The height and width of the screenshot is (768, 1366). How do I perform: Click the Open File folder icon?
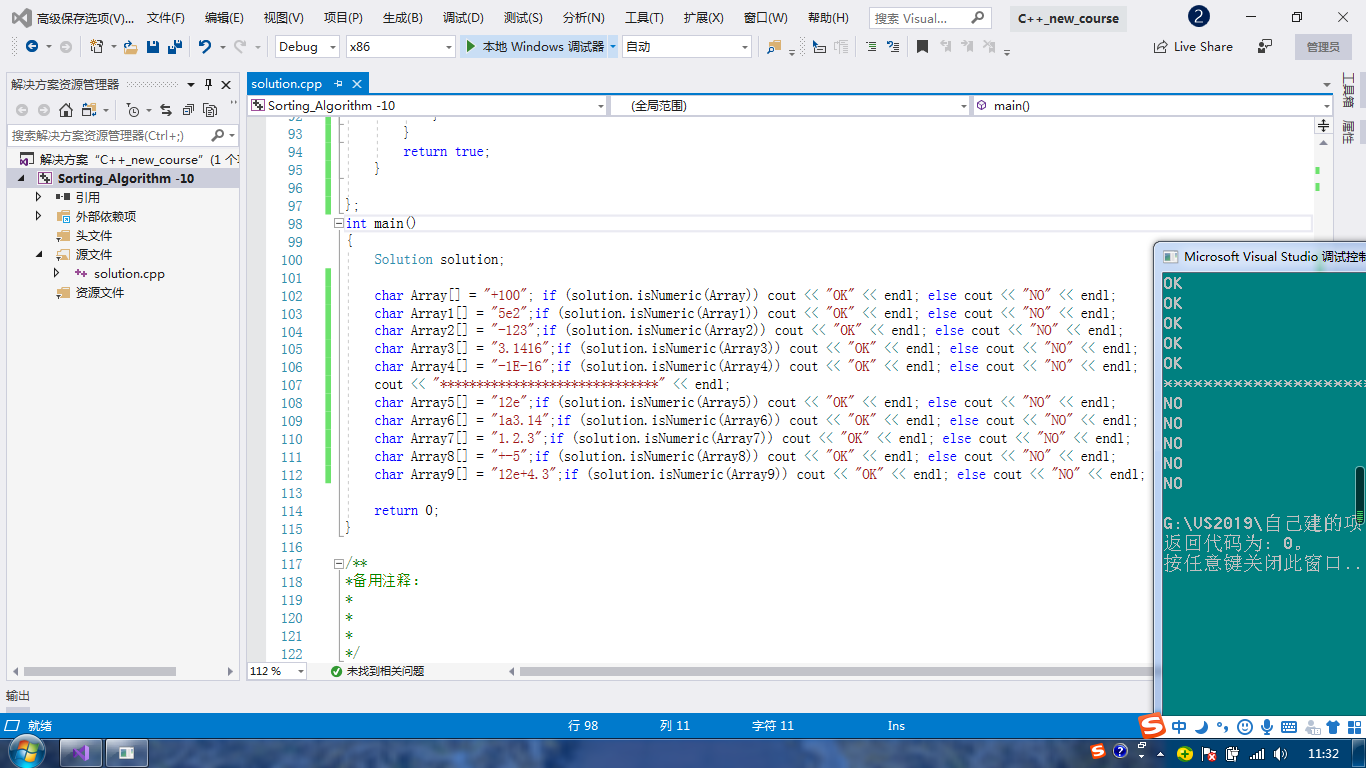[130, 46]
